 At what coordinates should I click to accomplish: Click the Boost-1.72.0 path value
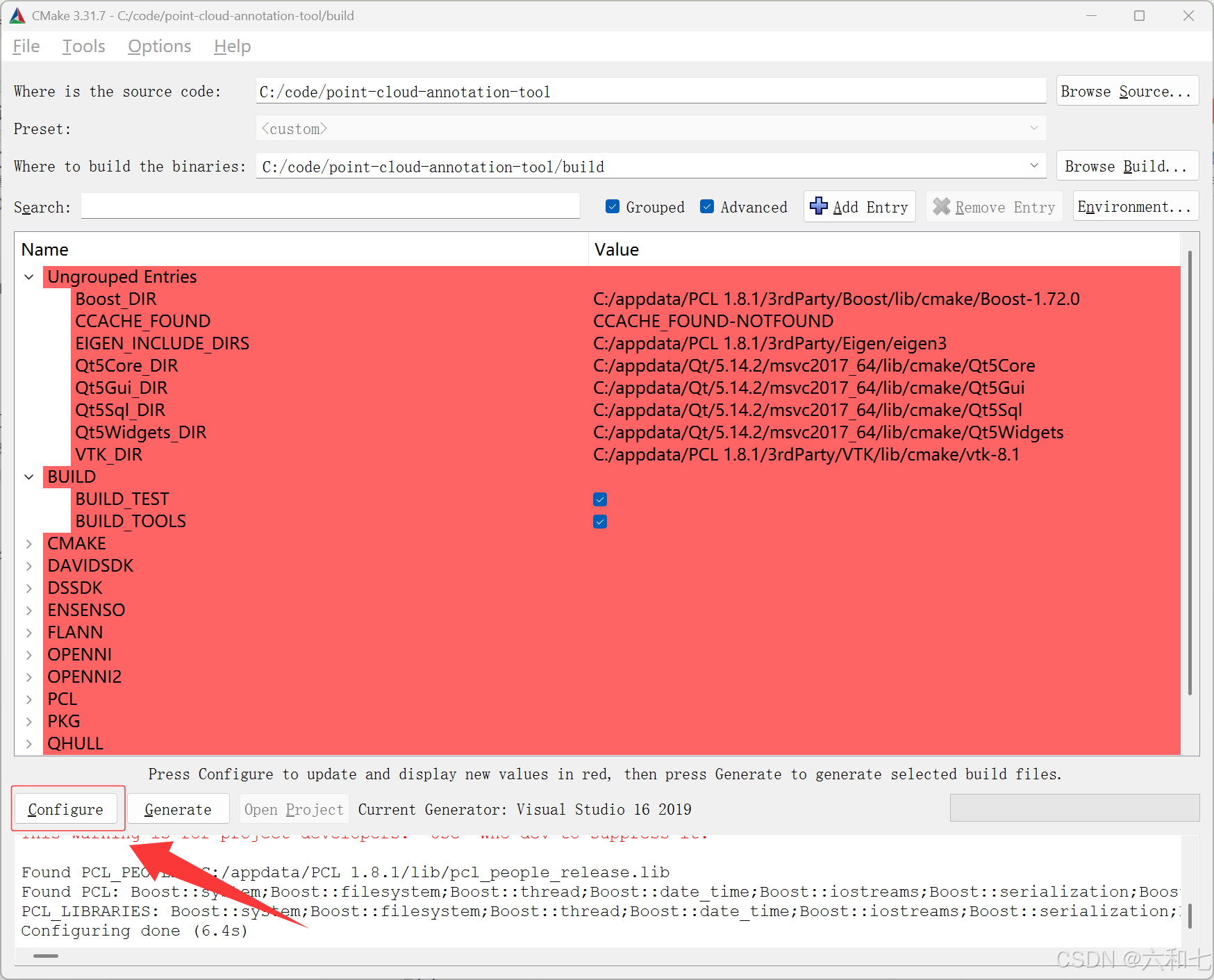click(836, 299)
